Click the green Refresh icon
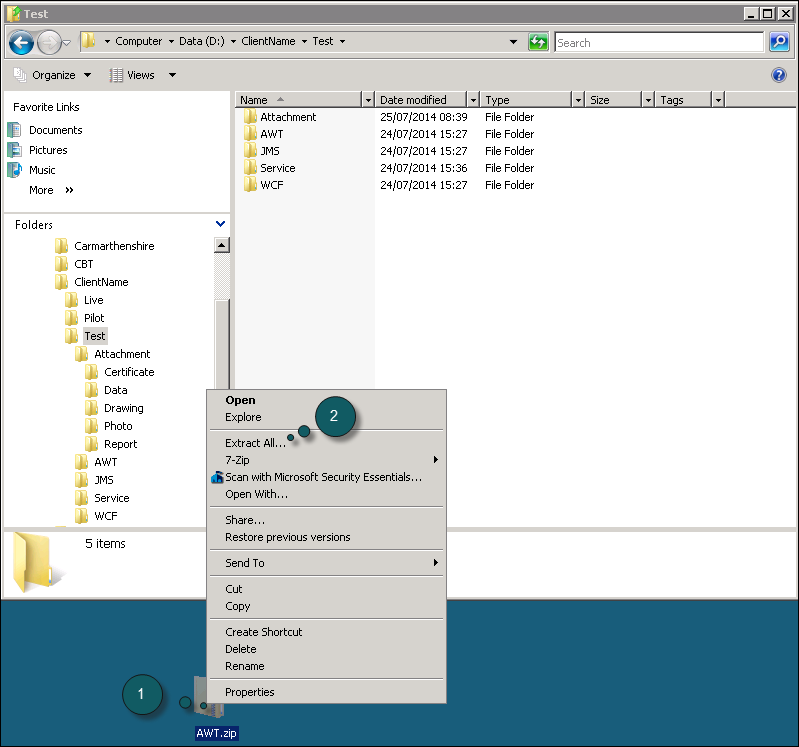The image size is (799, 747). (538, 42)
